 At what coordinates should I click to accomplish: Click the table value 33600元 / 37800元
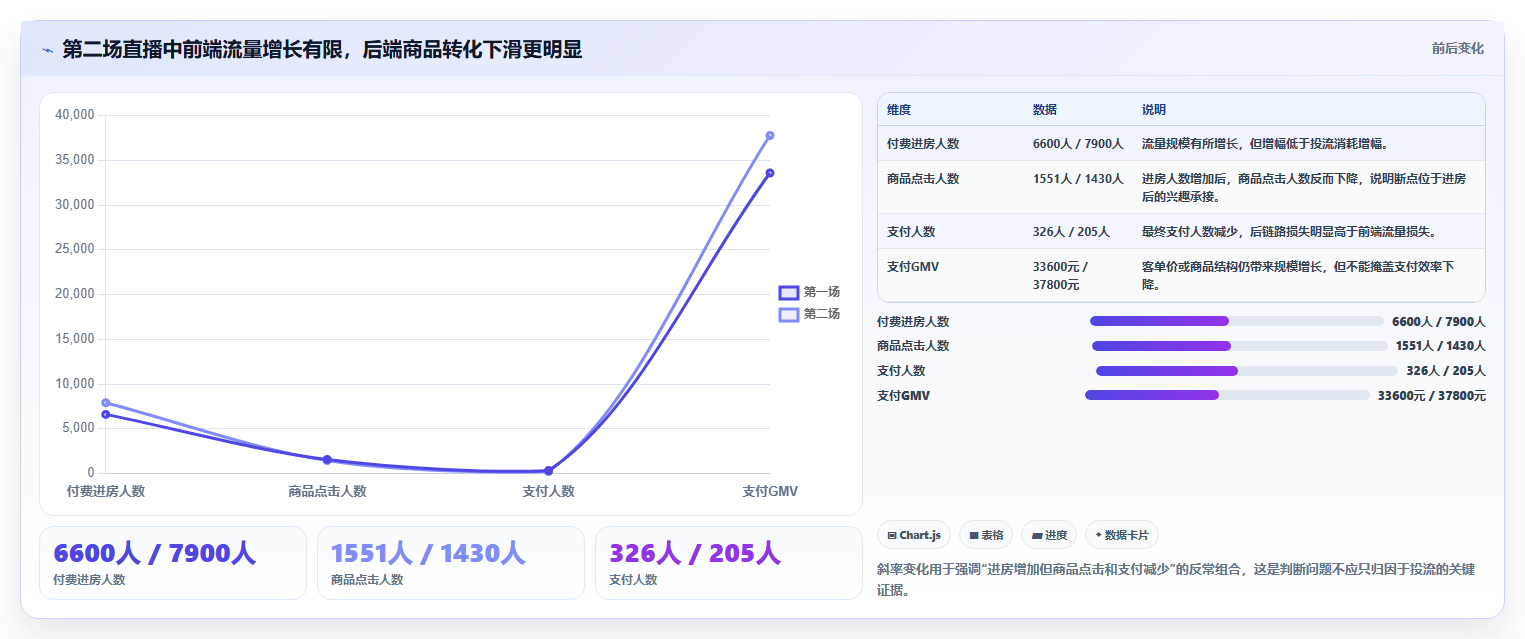(1061, 276)
